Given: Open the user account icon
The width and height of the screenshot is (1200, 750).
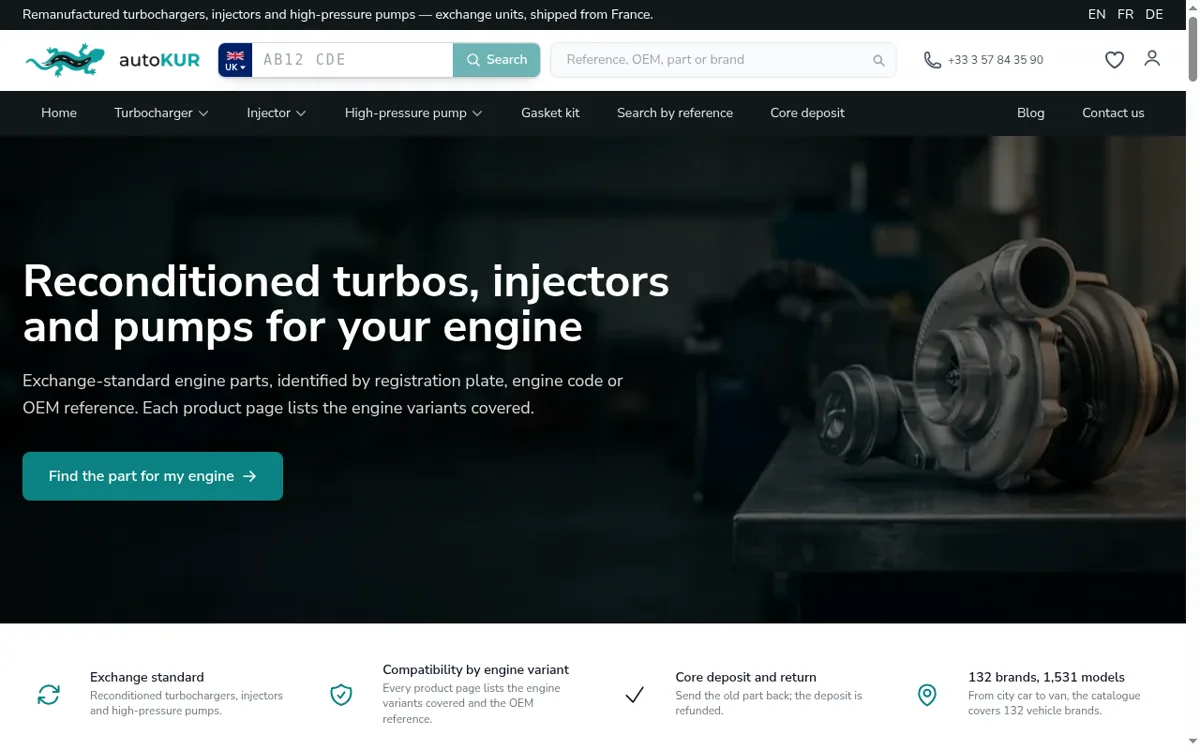Looking at the screenshot, I should pos(1152,59).
